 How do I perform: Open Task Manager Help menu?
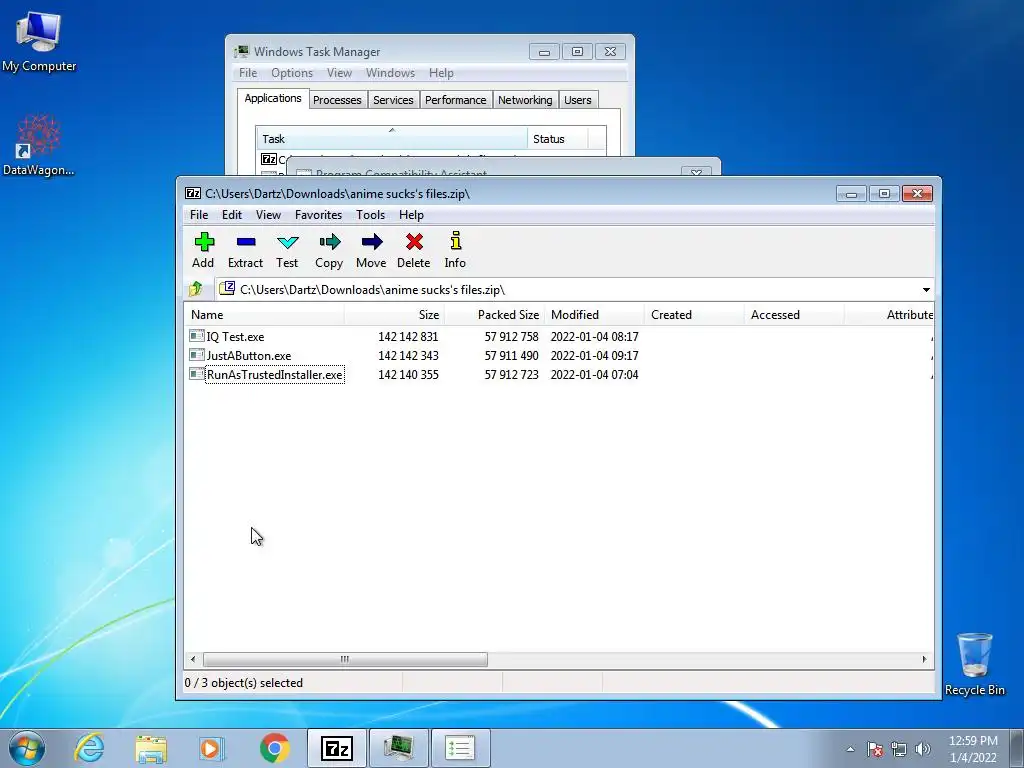pos(441,73)
